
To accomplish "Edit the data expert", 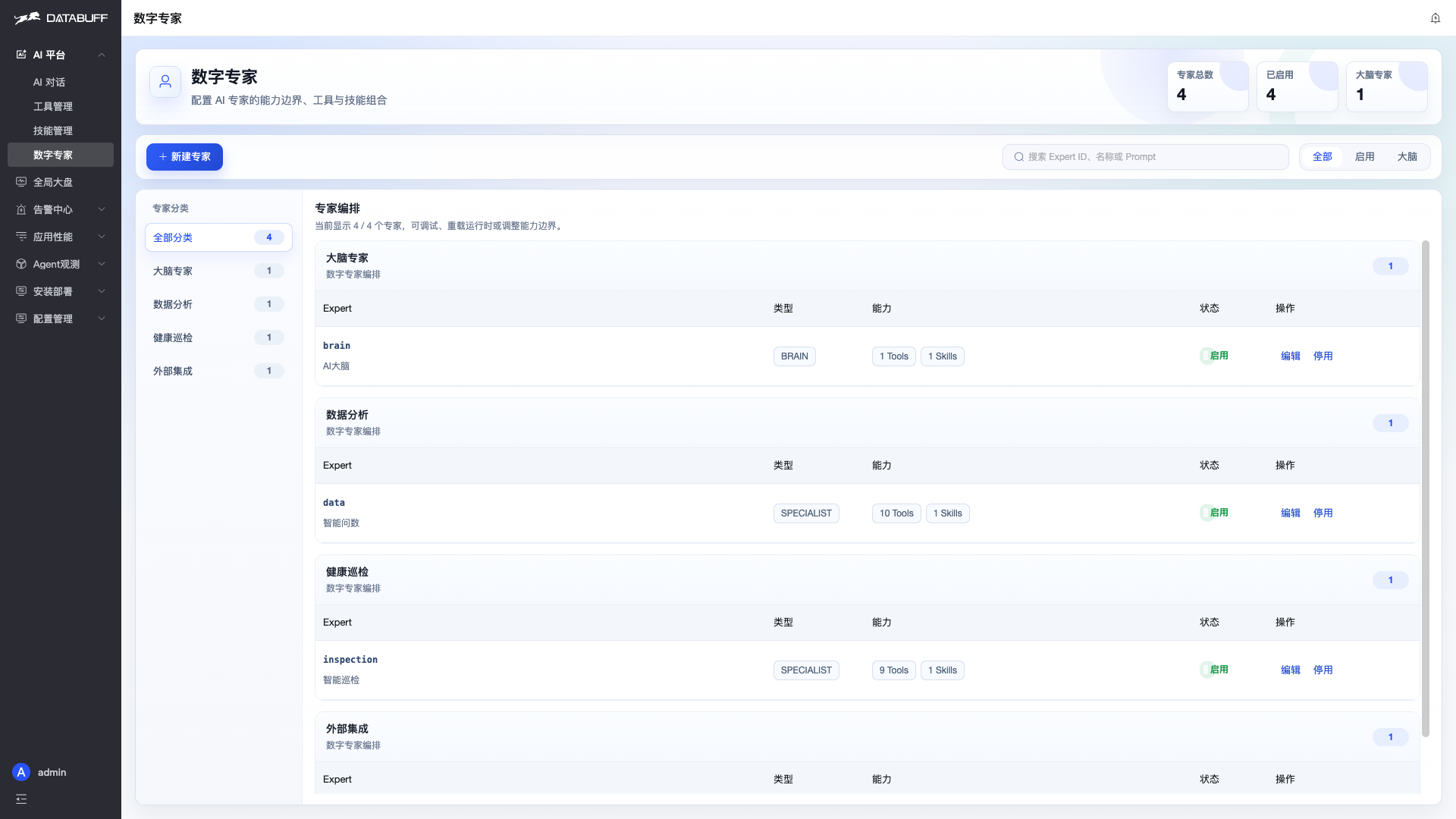I will pos(1291,513).
